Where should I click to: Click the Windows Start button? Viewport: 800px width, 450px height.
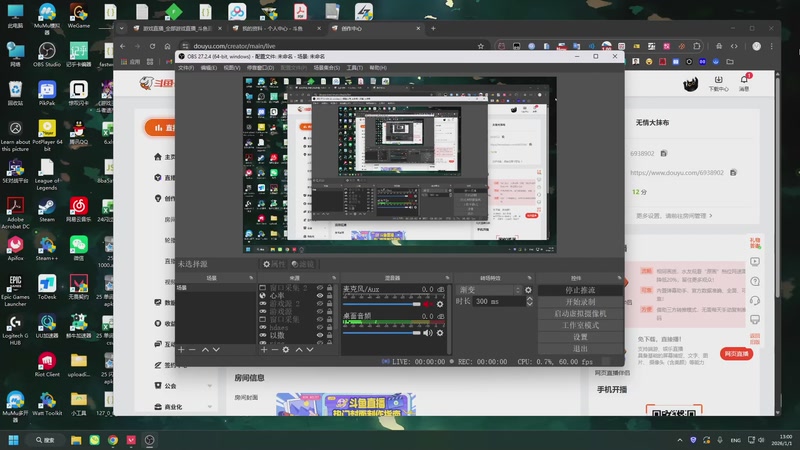[x=14, y=440]
